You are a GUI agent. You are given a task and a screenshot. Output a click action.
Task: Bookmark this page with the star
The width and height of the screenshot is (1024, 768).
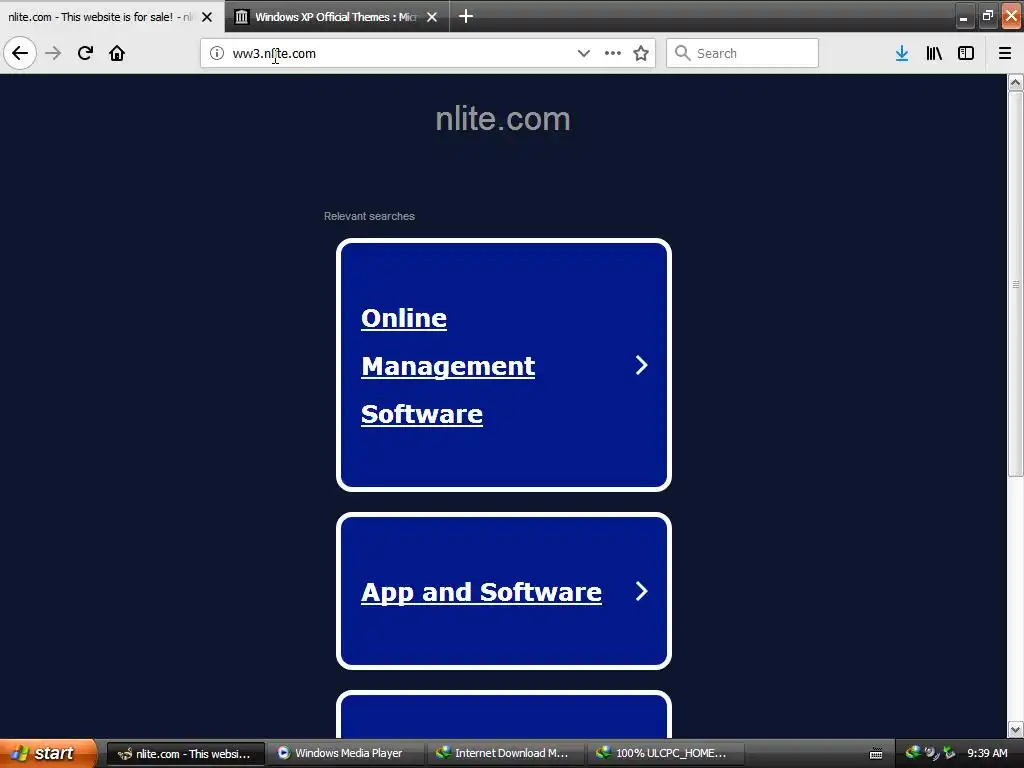641,53
